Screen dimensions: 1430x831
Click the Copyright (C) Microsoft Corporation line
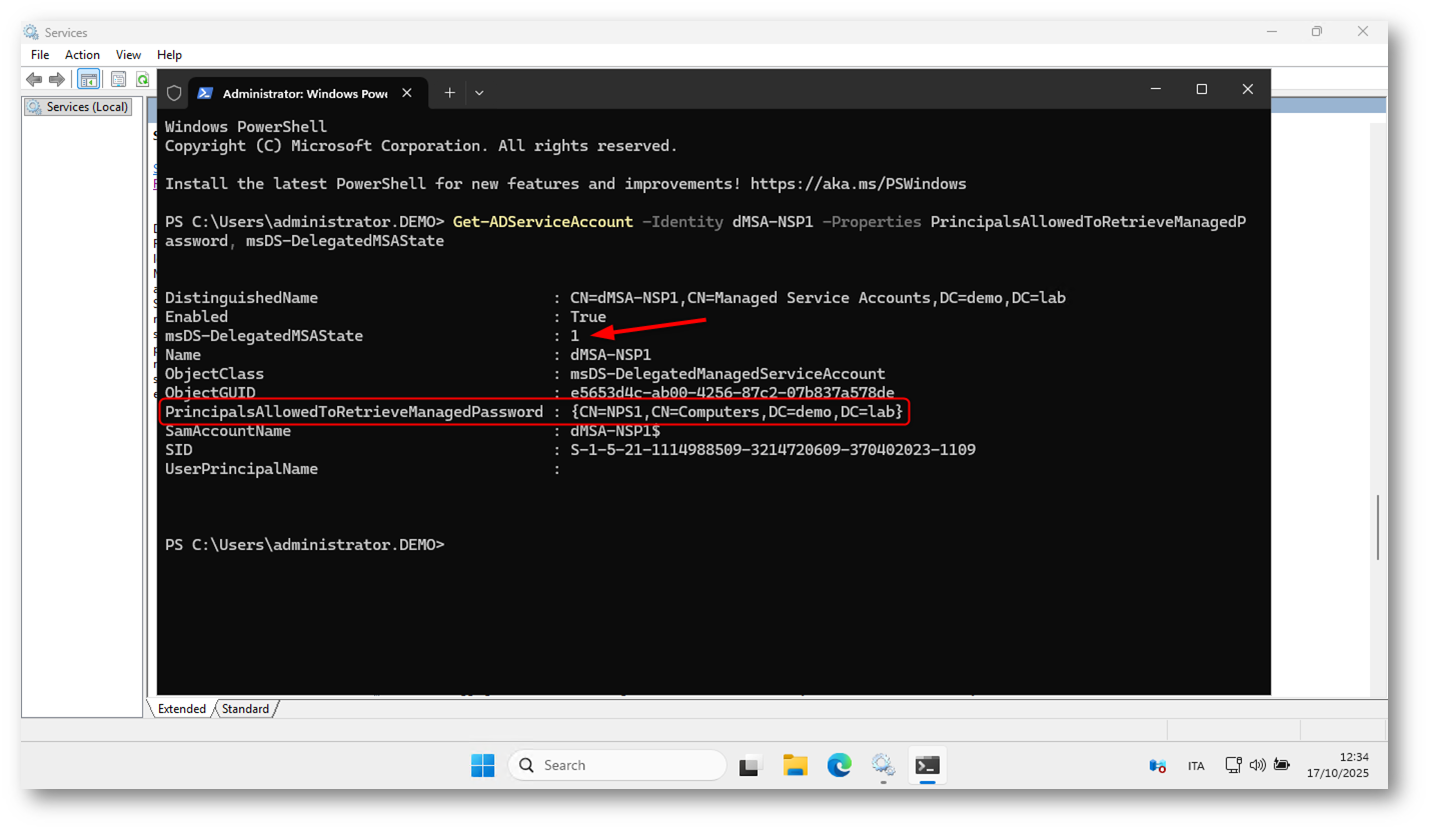pos(421,146)
